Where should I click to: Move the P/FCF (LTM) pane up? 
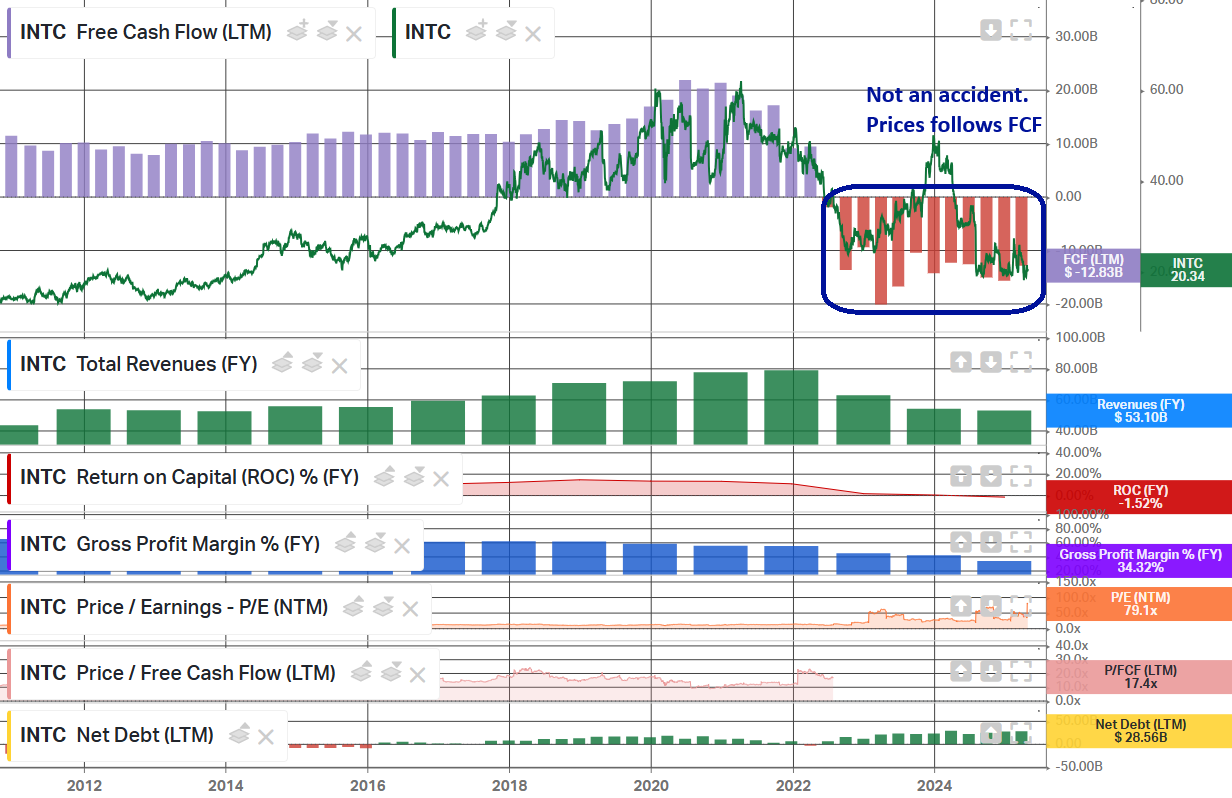[960, 670]
